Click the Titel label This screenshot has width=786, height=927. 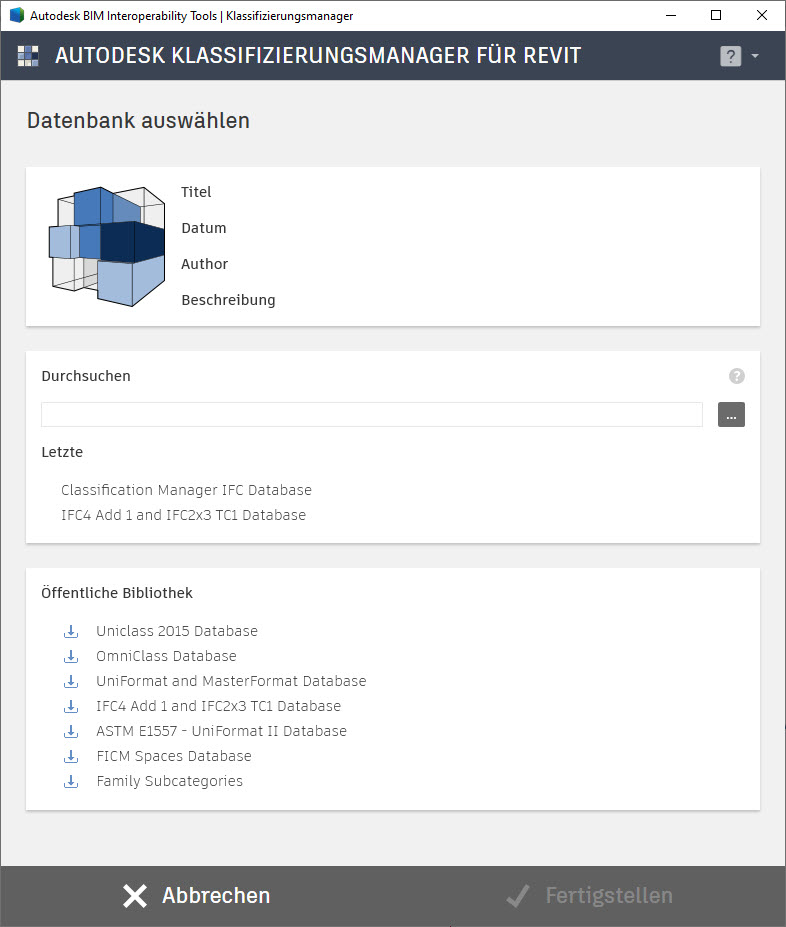point(196,192)
